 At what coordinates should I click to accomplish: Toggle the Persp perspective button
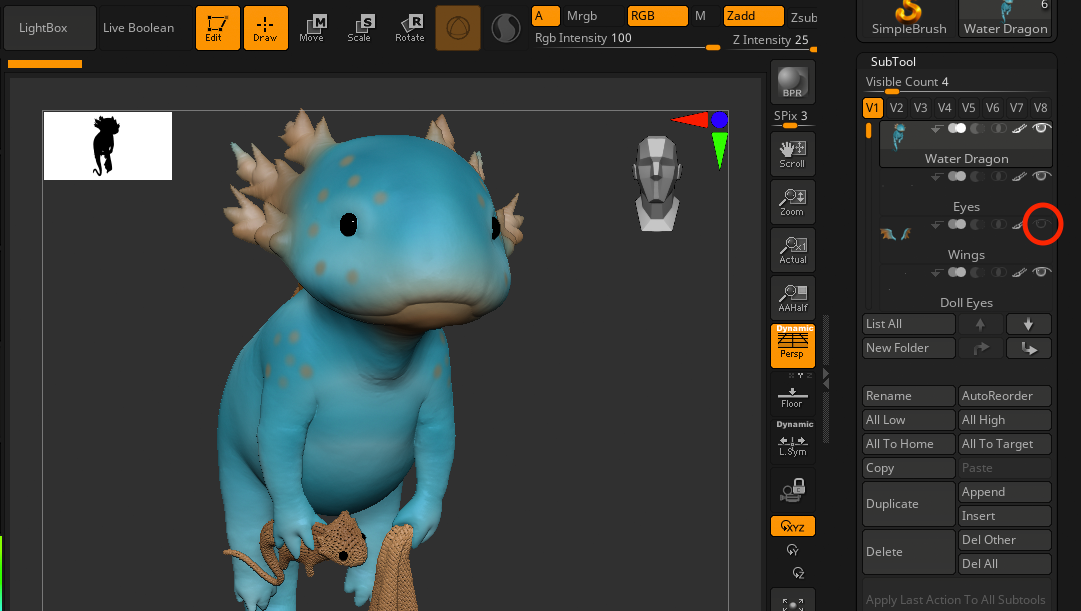pyautogui.click(x=793, y=345)
